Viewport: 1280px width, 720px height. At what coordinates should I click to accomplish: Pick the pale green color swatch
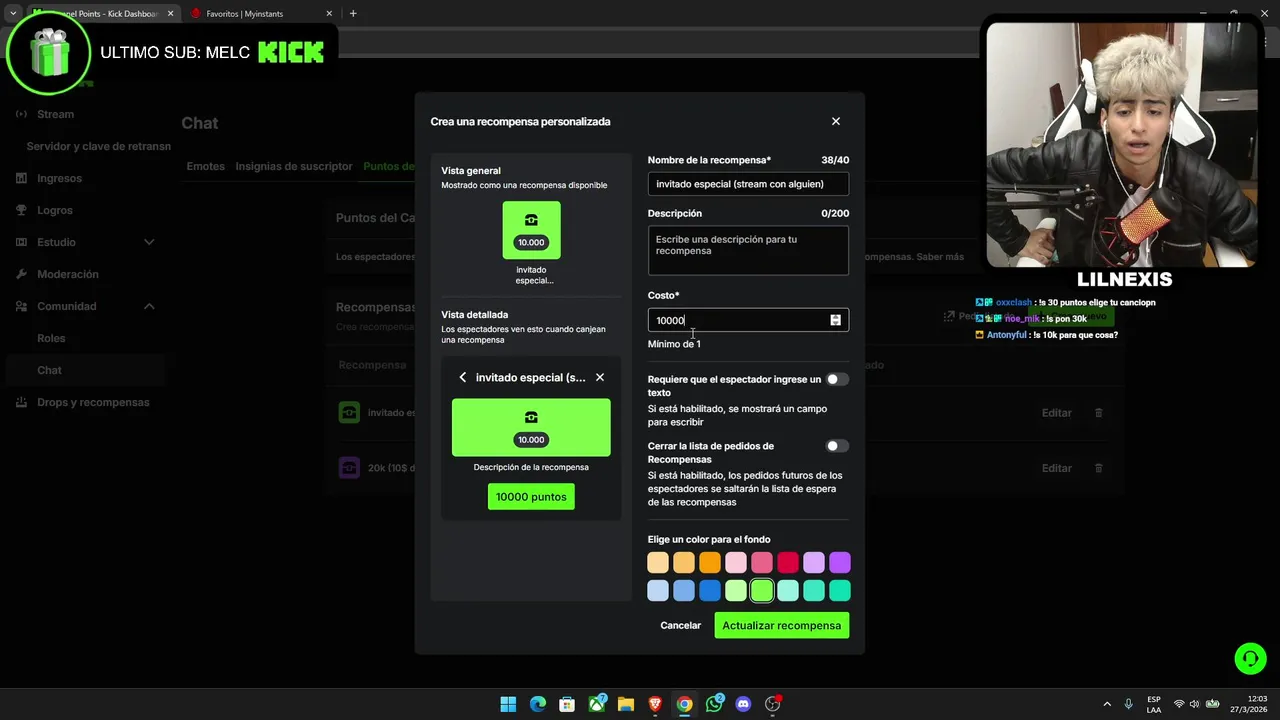pos(736,591)
